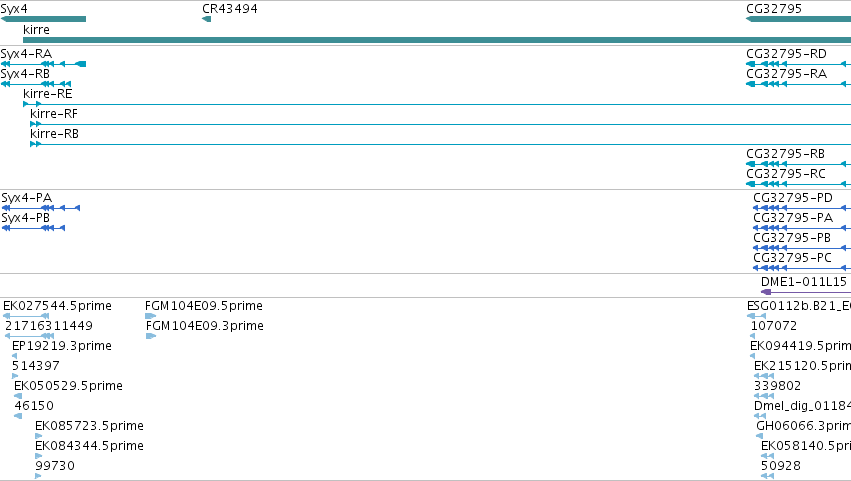
Task: Click the EK094419.5prime EST arrow
Action: 753,356
